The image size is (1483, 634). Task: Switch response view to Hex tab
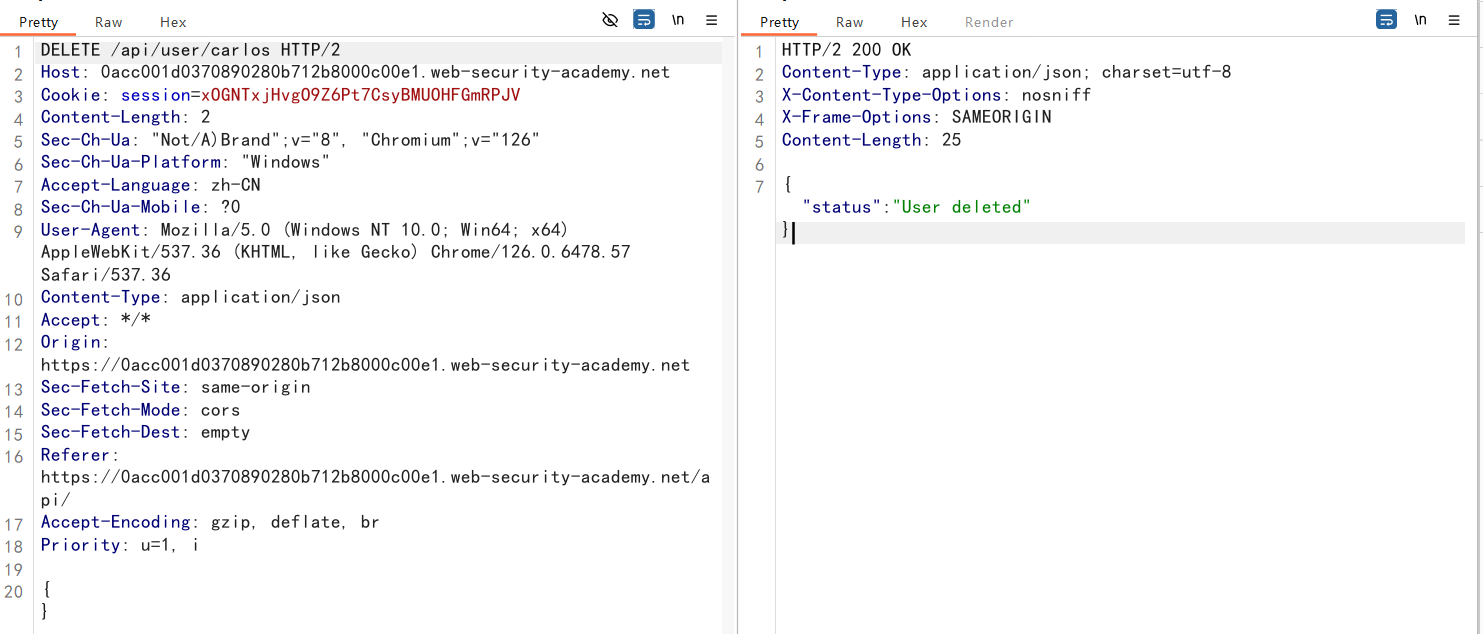click(914, 22)
